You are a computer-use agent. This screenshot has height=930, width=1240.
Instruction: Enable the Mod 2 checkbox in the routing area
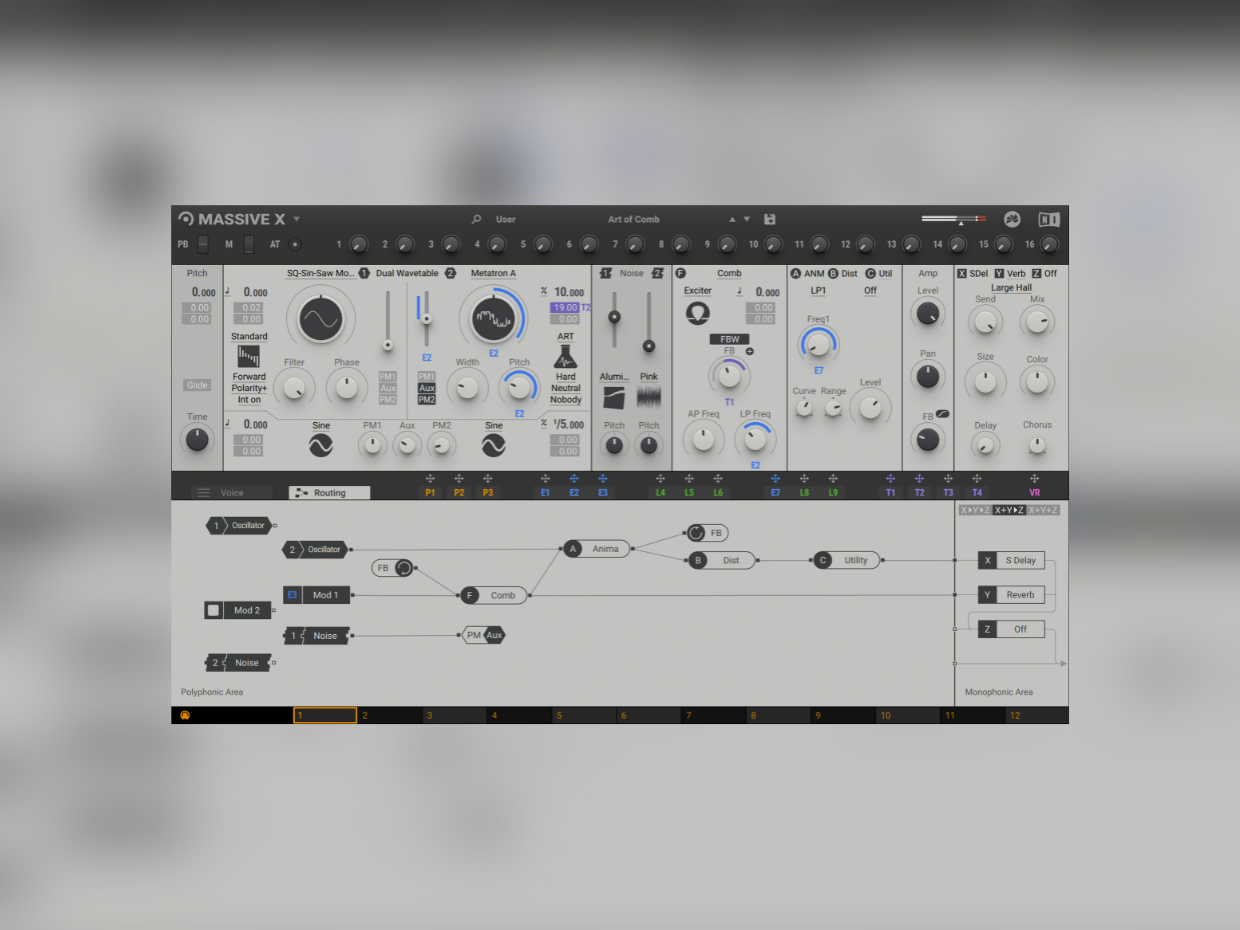coord(212,608)
